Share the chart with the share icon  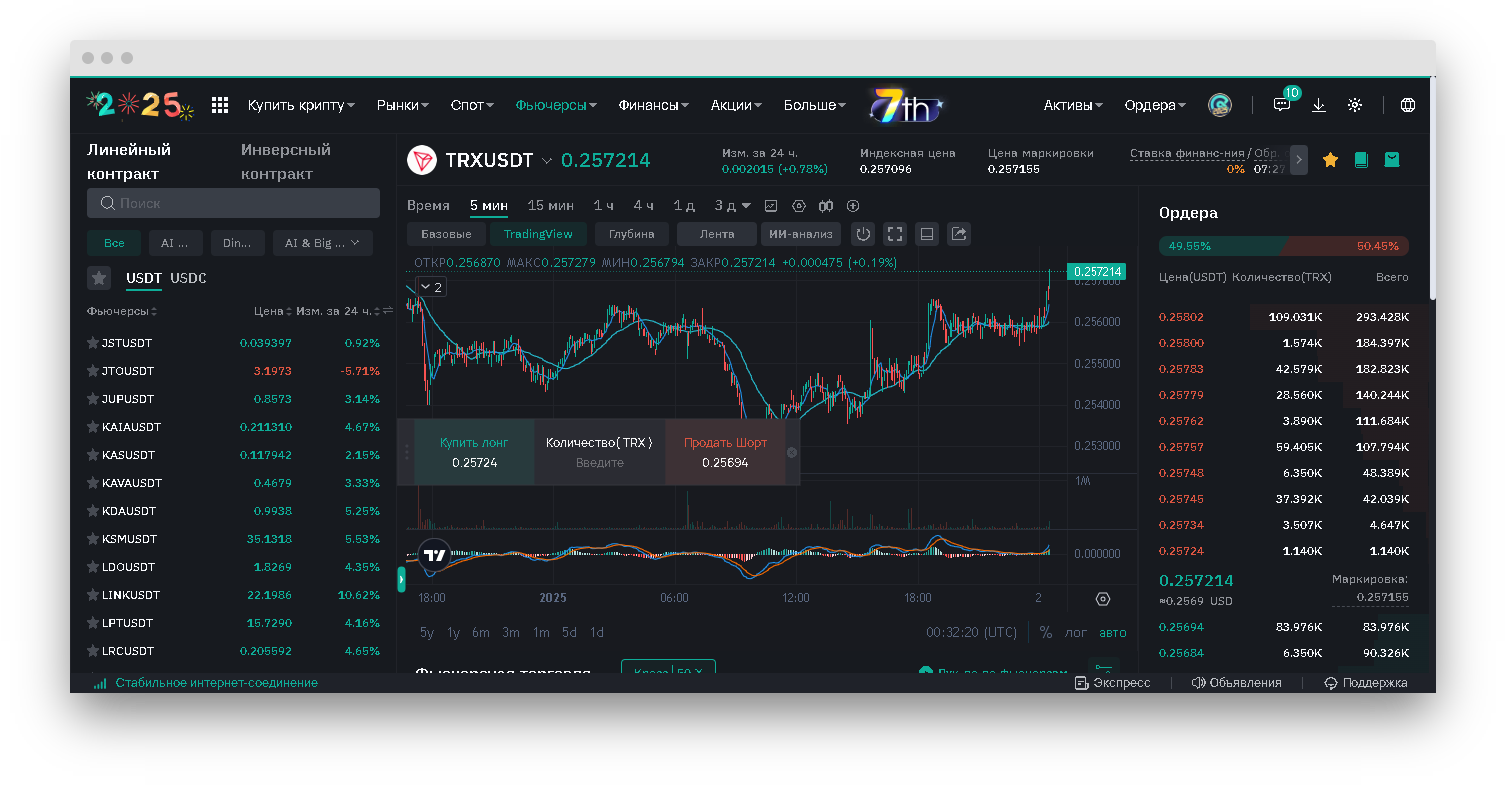tap(959, 234)
